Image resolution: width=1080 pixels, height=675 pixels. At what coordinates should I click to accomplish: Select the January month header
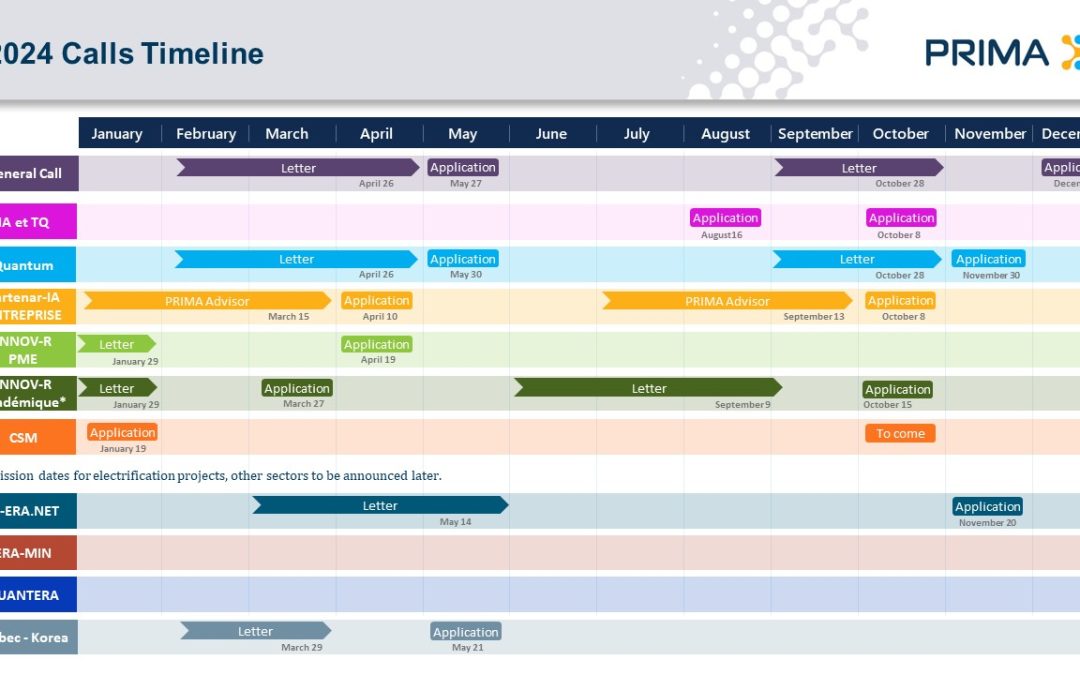tap(117, 133)
